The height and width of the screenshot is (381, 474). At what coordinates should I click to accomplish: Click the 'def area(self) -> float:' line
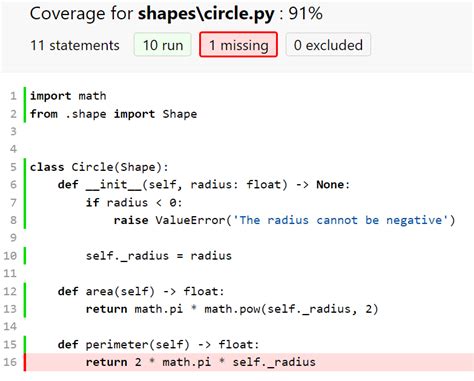tap(141, 291)
